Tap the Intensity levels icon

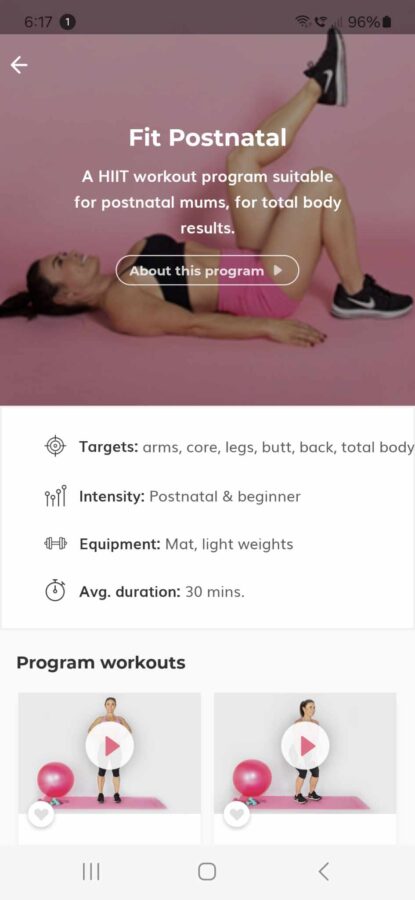pos(55,496)
